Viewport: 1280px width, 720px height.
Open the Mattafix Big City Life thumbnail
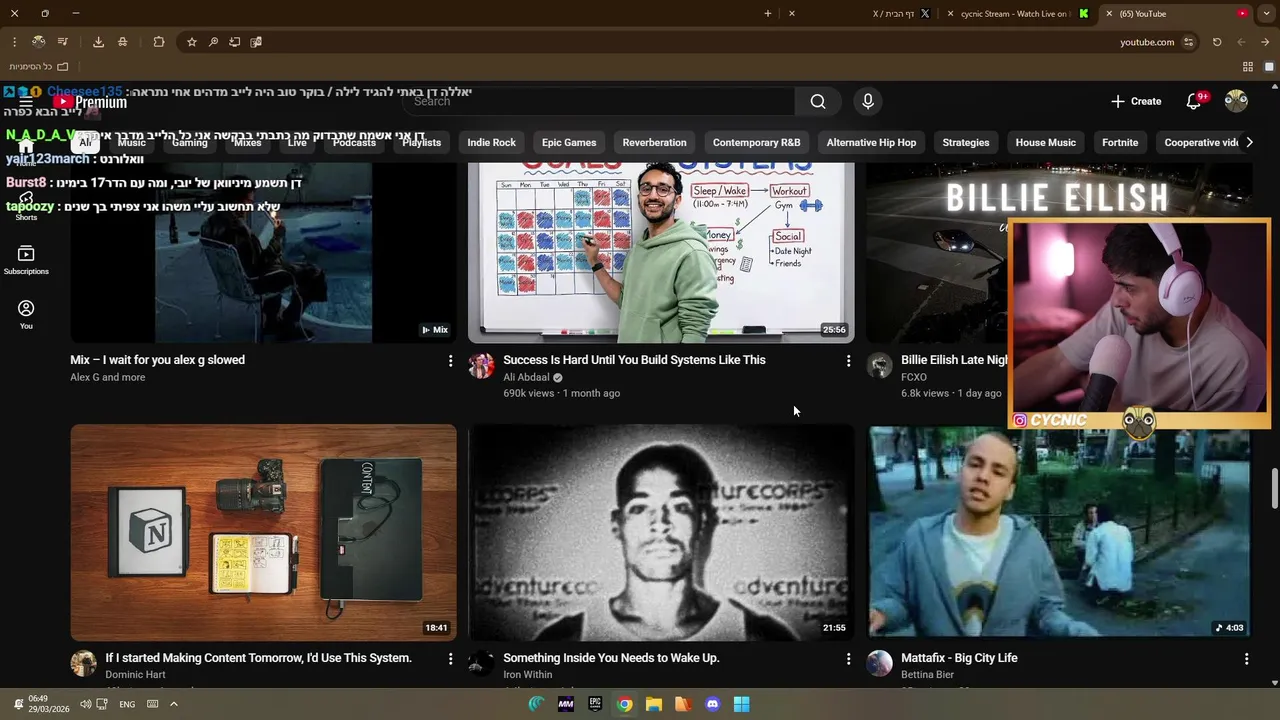pos(1059,532)
